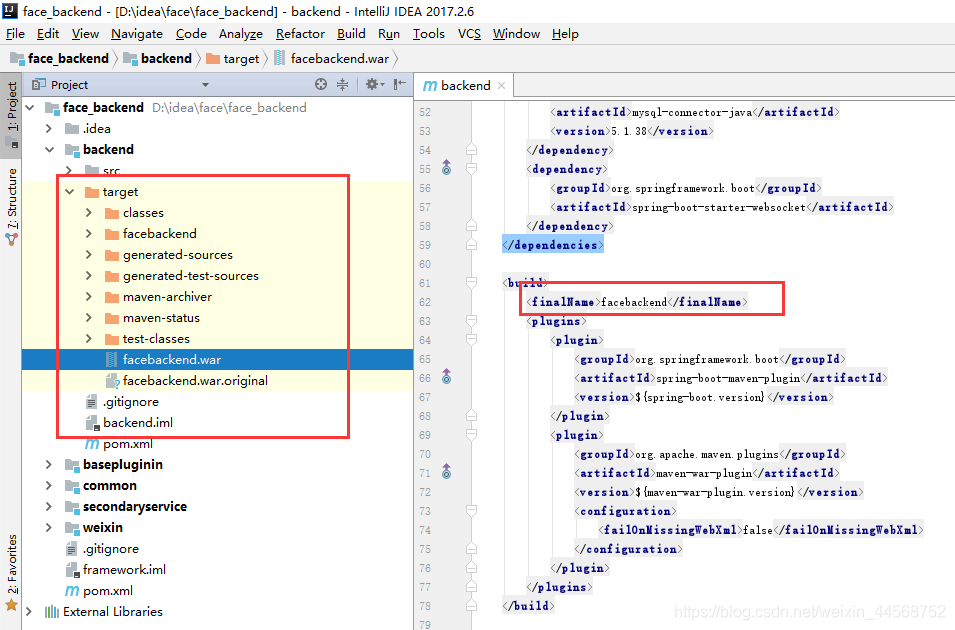Open the Help menu
The height and width of the screenshot is (630, 955).
(x=565, y=34)
